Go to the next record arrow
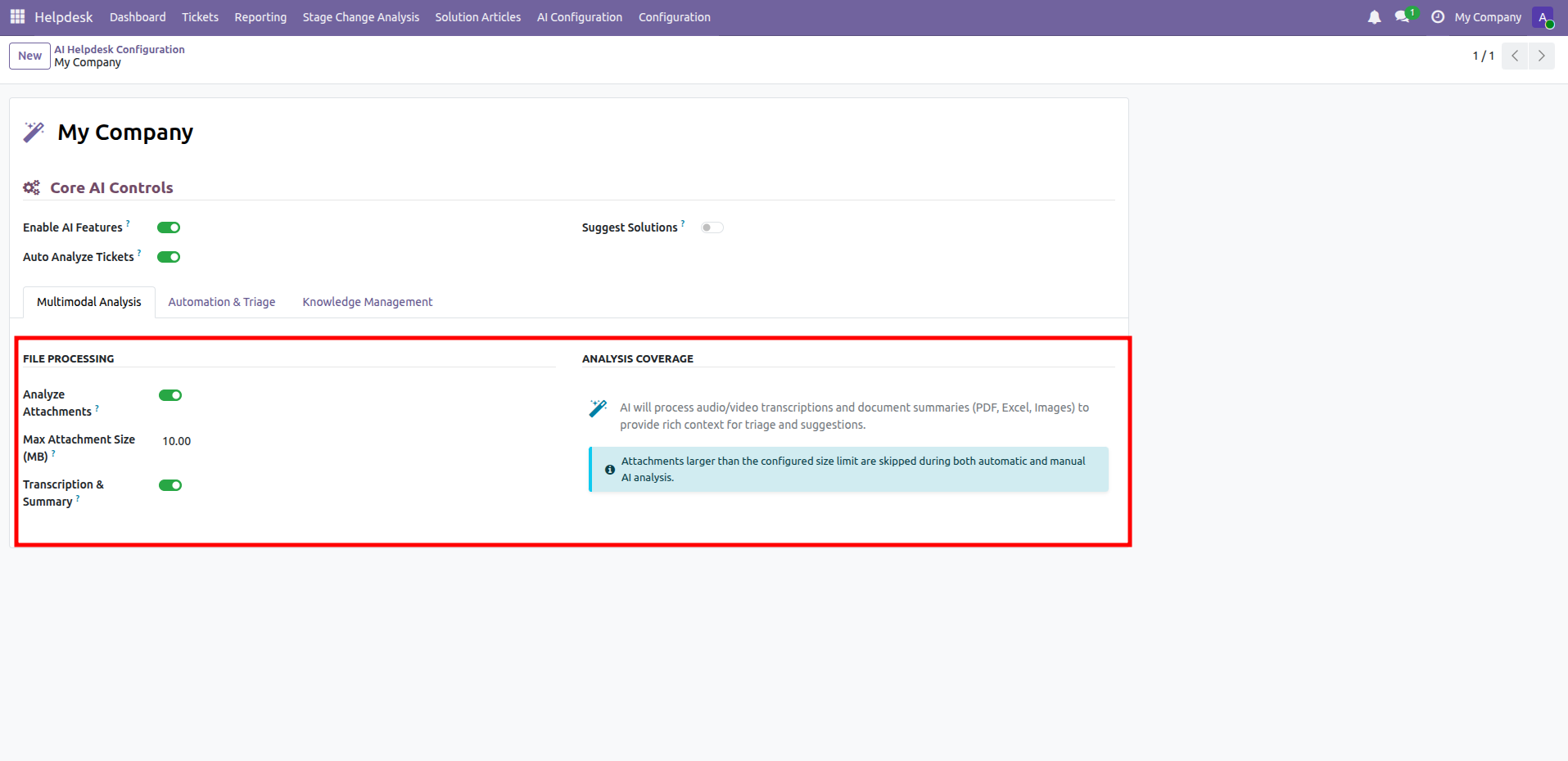 coord(1541,56)
